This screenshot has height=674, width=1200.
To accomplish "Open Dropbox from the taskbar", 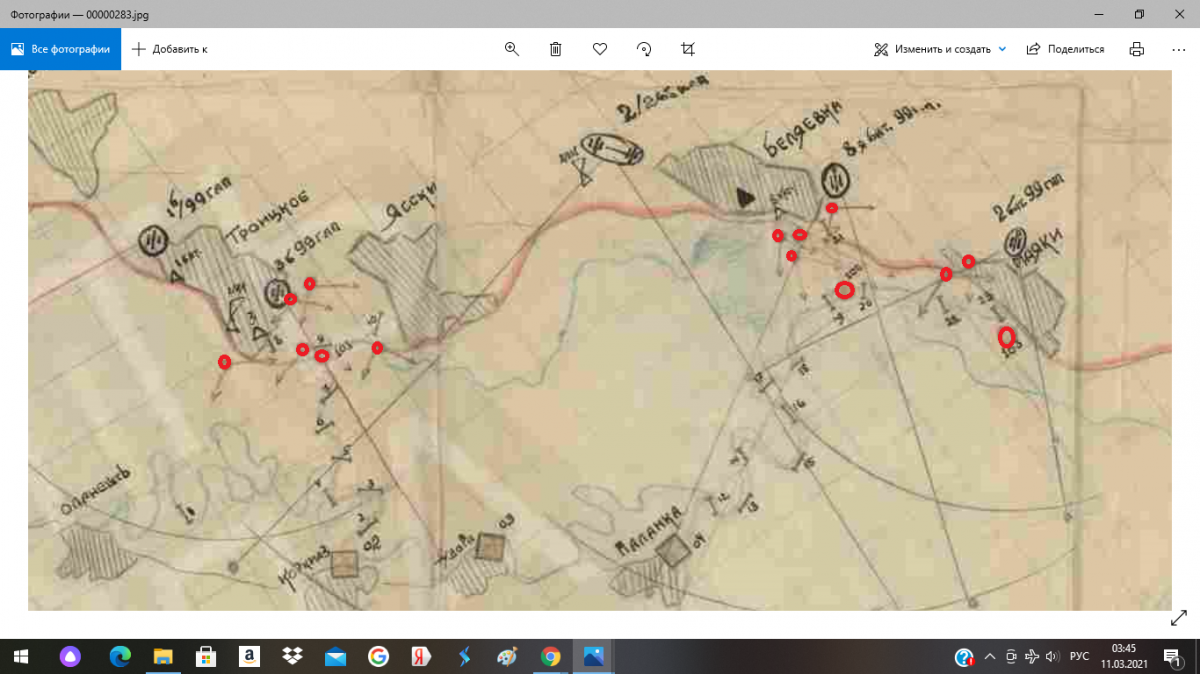I will [x=292, y=657].
